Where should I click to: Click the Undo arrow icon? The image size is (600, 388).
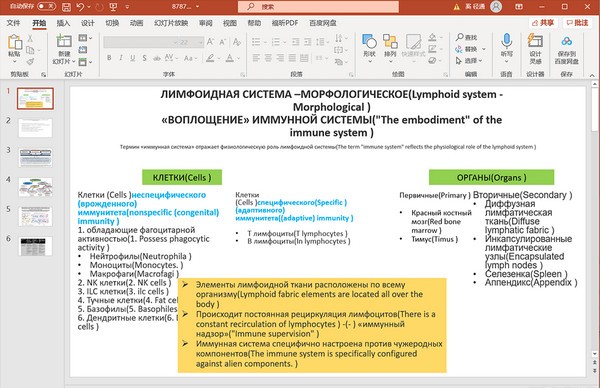point(80,7)
